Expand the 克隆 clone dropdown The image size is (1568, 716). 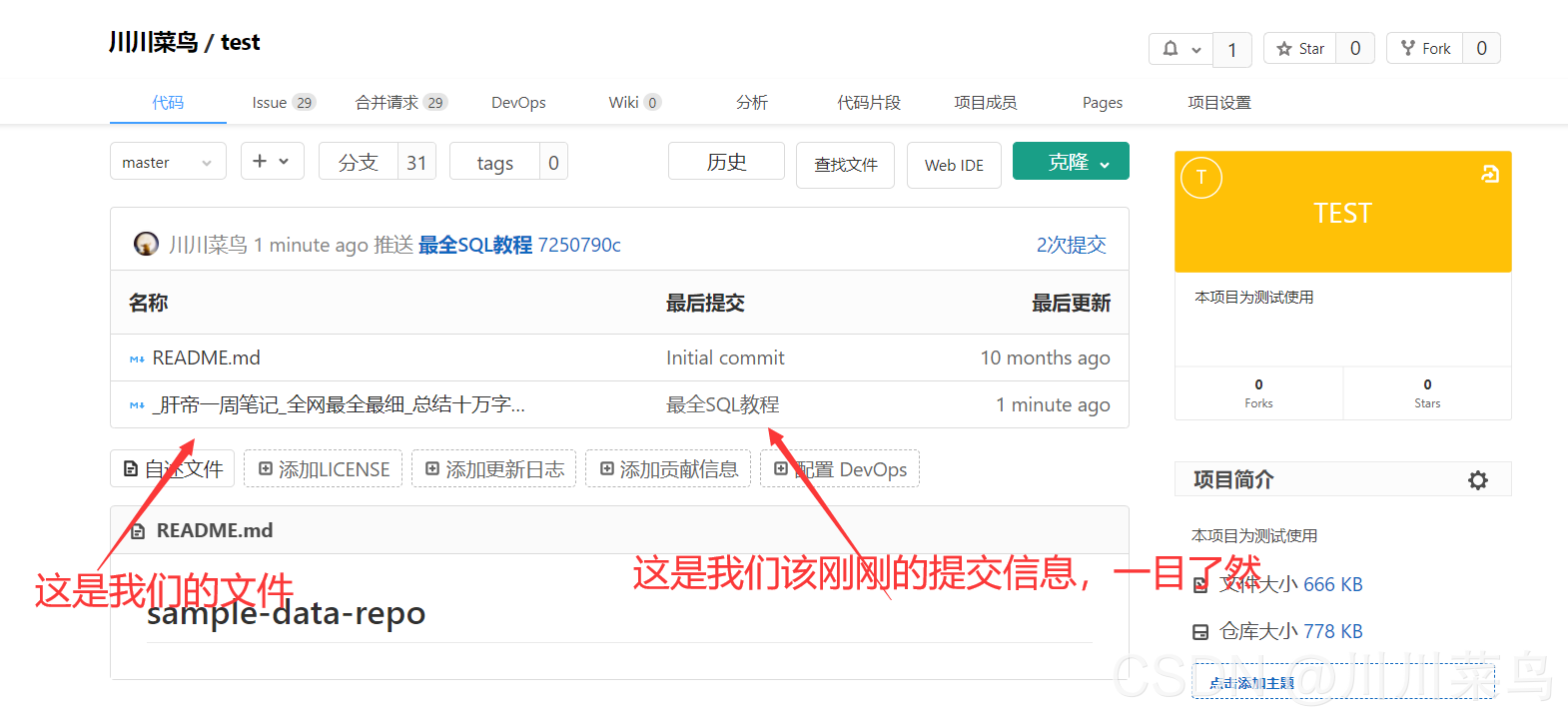tap(1070, 162)
